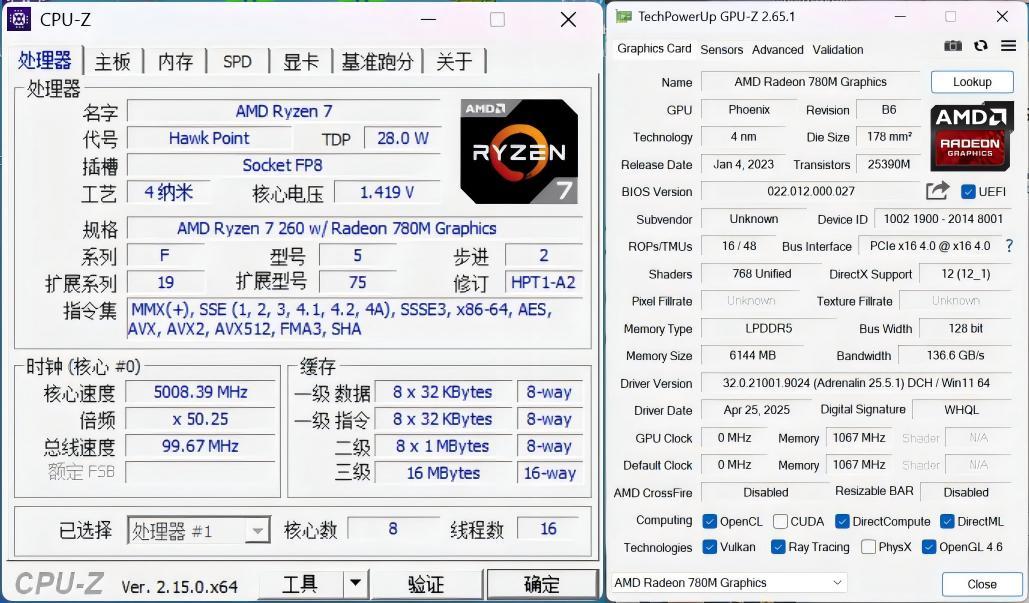Click the 代号 value Hawk Point
The width and height of the screenshot is (1029, 603).
[209, 138]
